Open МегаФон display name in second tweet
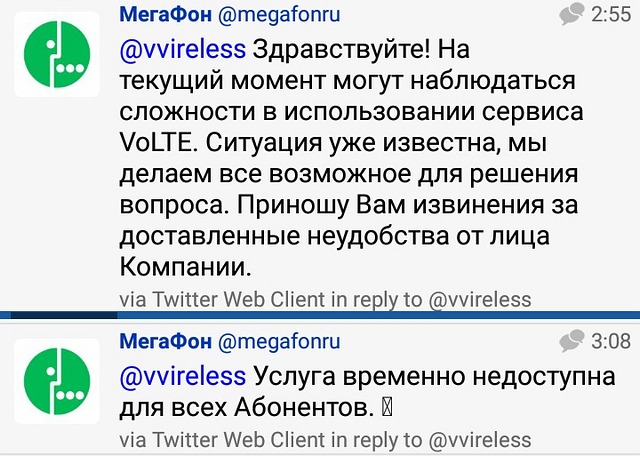Screen dimensions: 640x456 165,341
